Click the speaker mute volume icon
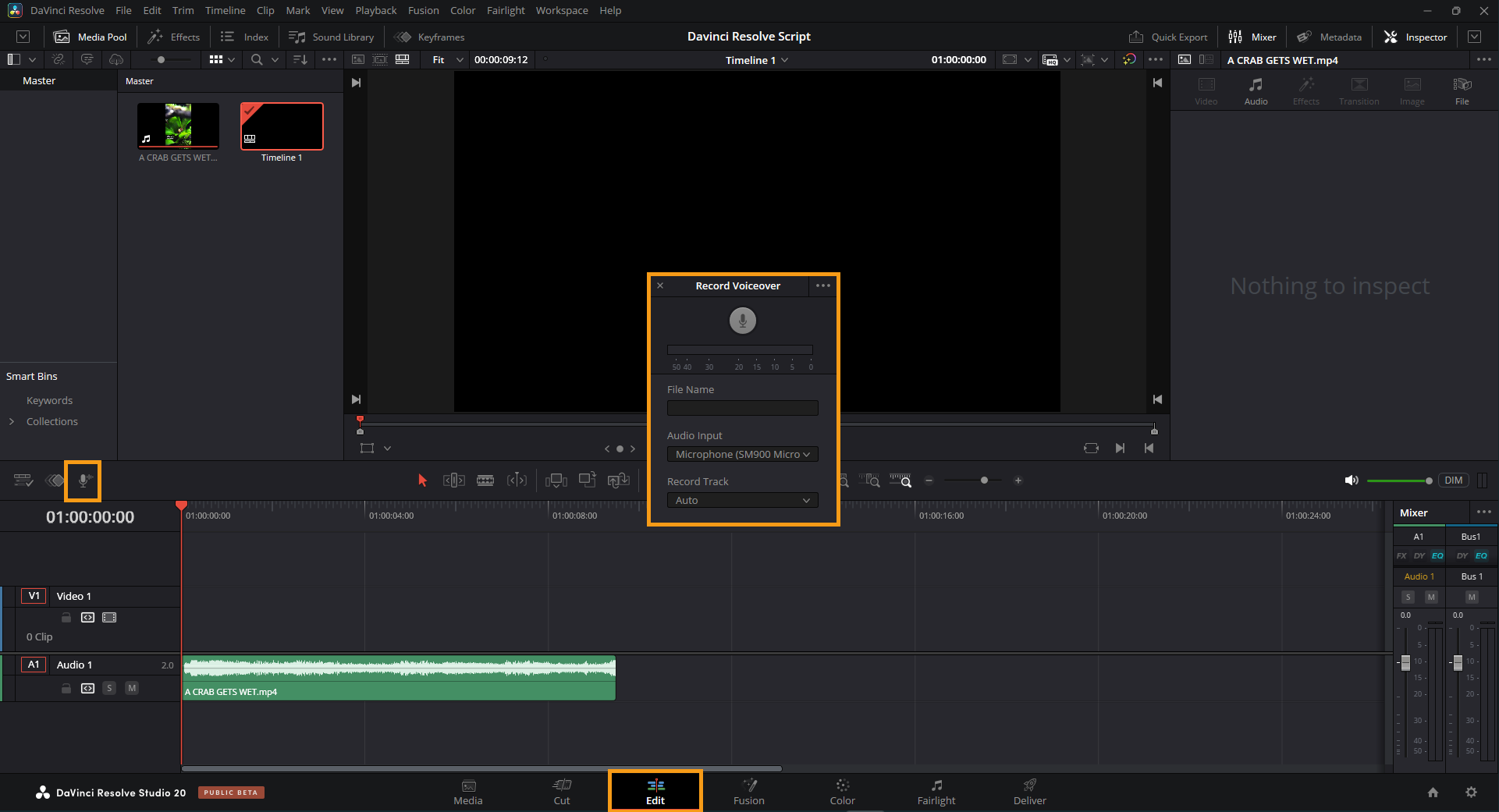1499x812 pixels. 1352,480
